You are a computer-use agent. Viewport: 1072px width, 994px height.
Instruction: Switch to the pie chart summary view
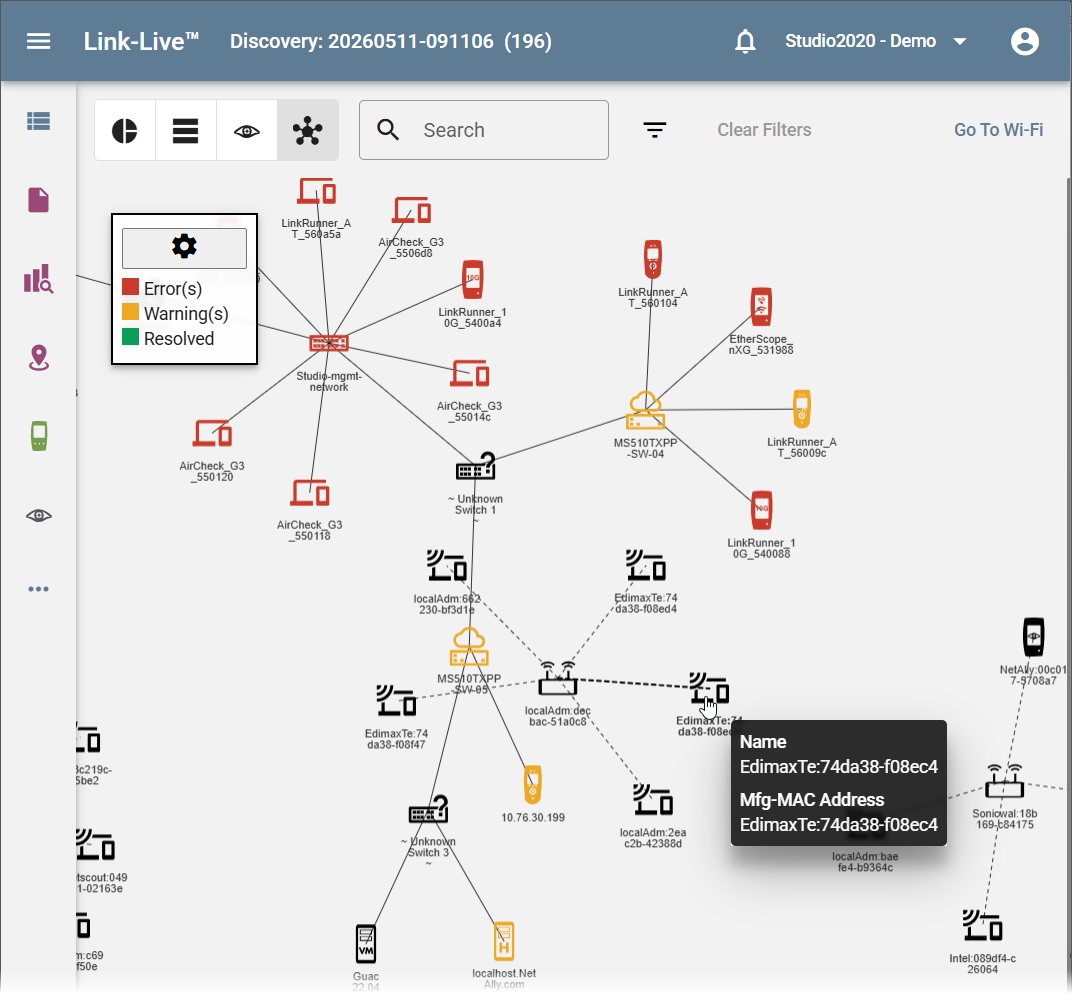pos(124,130)
